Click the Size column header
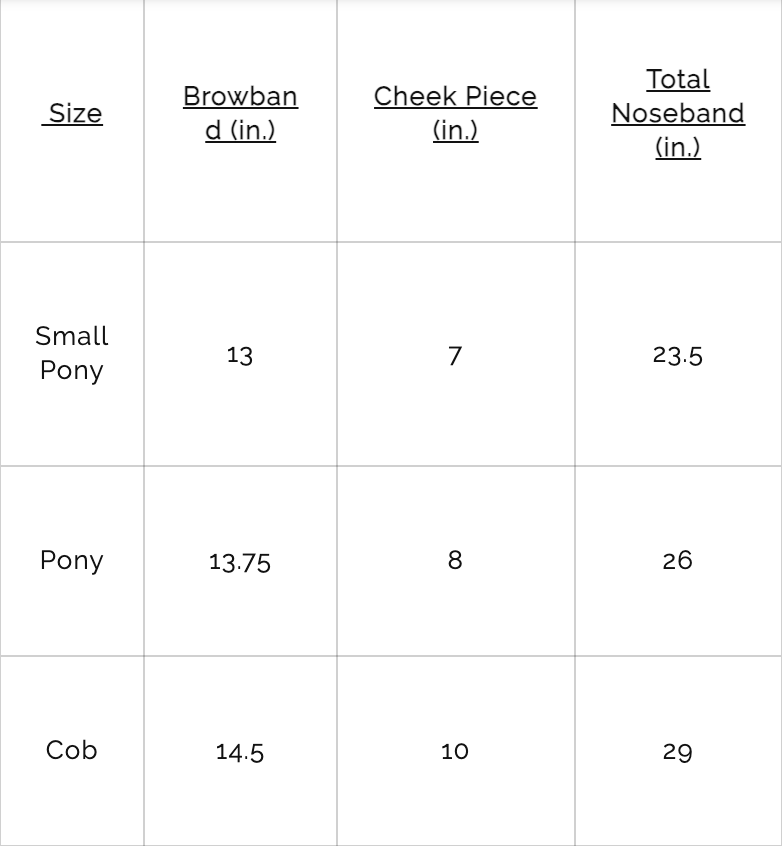 pos(75,113)
